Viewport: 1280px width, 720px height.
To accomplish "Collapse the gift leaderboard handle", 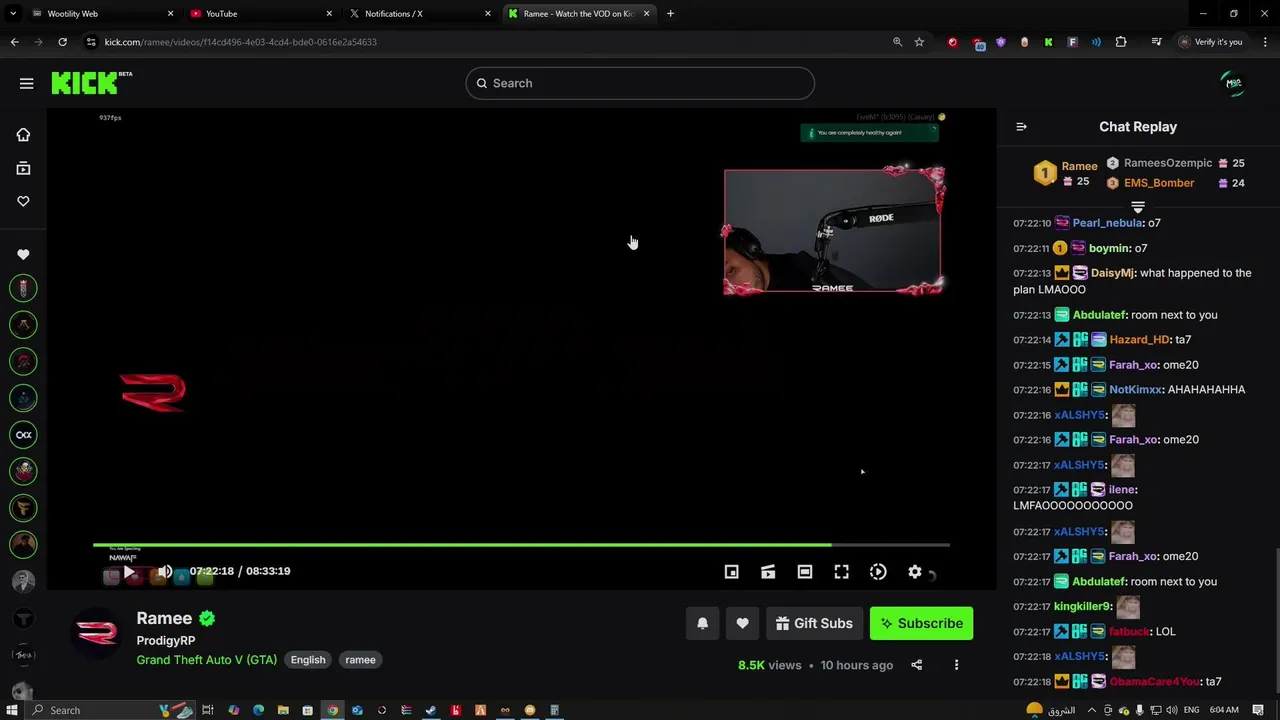I will coord(1138,207).
